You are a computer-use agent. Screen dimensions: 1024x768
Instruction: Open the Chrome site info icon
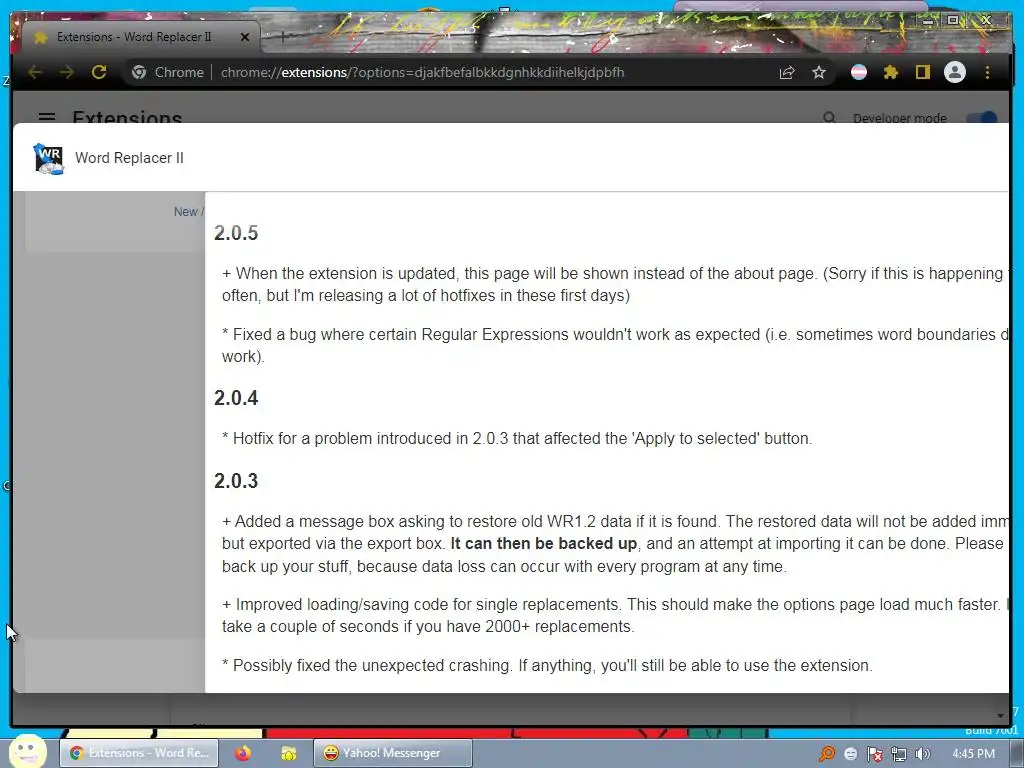(x=139, y=72)
